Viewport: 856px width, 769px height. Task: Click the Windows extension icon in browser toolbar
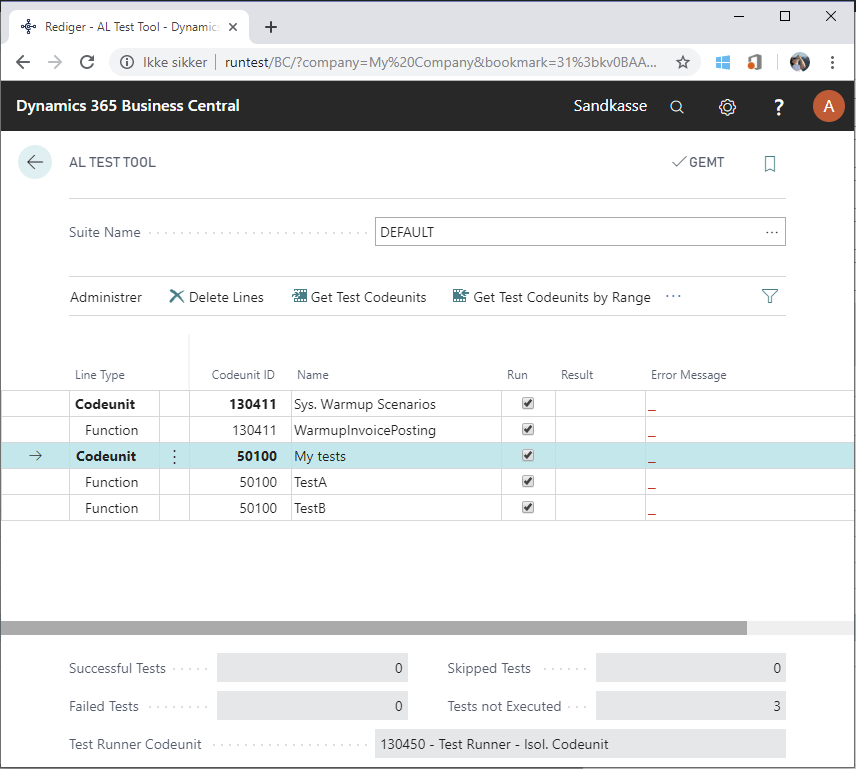[x=723, y=62]
